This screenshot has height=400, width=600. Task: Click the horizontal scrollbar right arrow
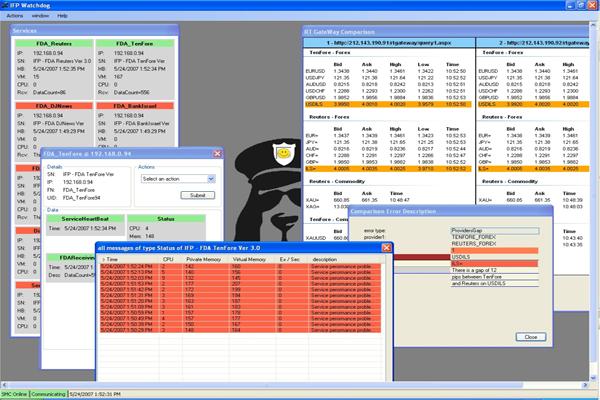[585, 385]
